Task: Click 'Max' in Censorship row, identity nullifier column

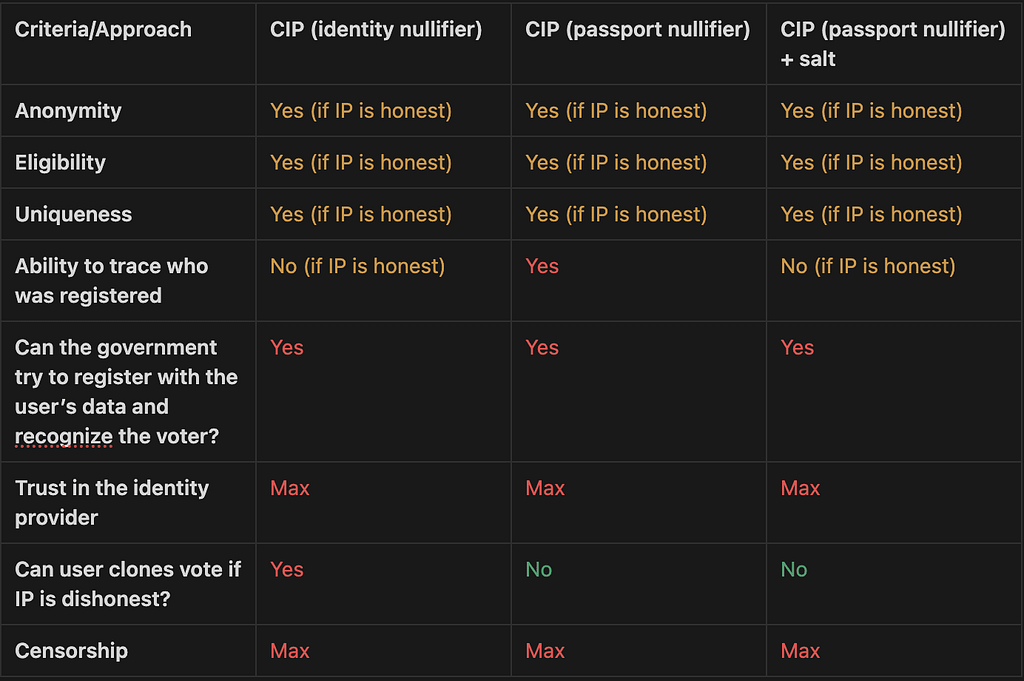Action: (x=290, y=651)
